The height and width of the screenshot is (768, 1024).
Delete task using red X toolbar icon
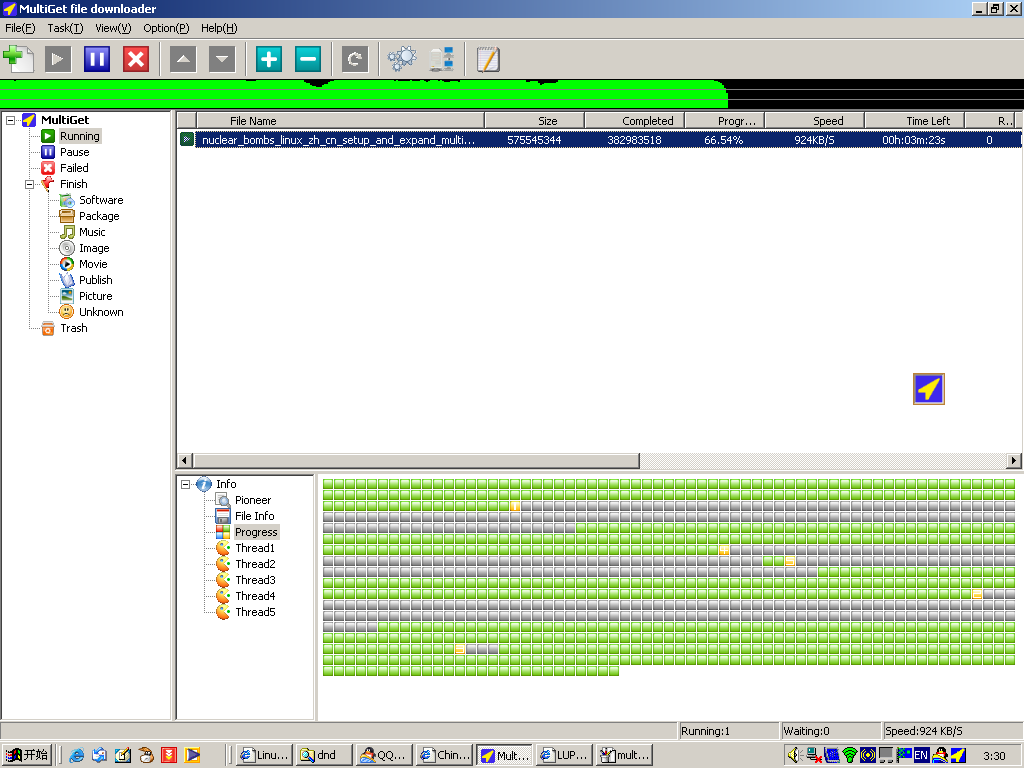(136, 59)
